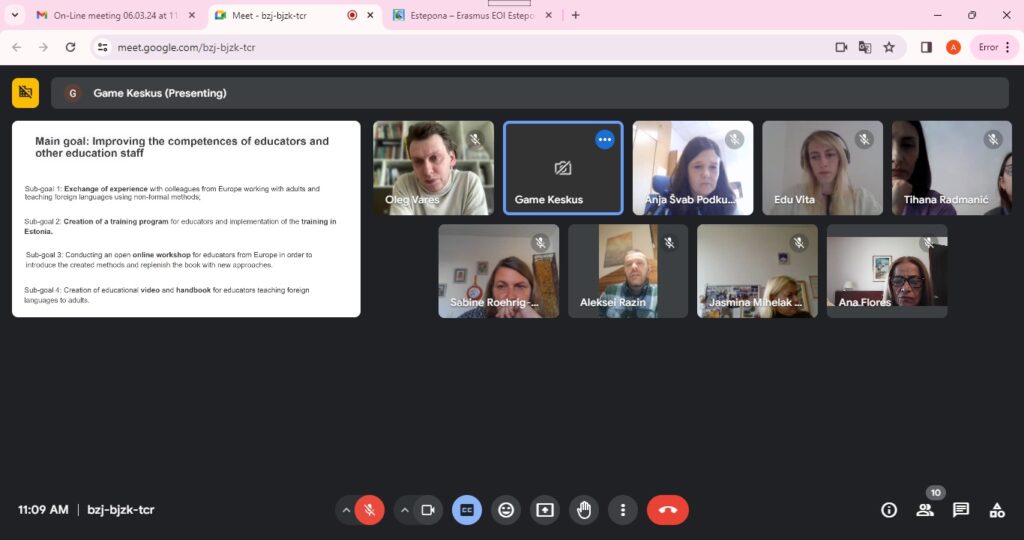Toggle the muted microphone button
This screenshot has width=1024, height=540.
(x=369, y=510)
